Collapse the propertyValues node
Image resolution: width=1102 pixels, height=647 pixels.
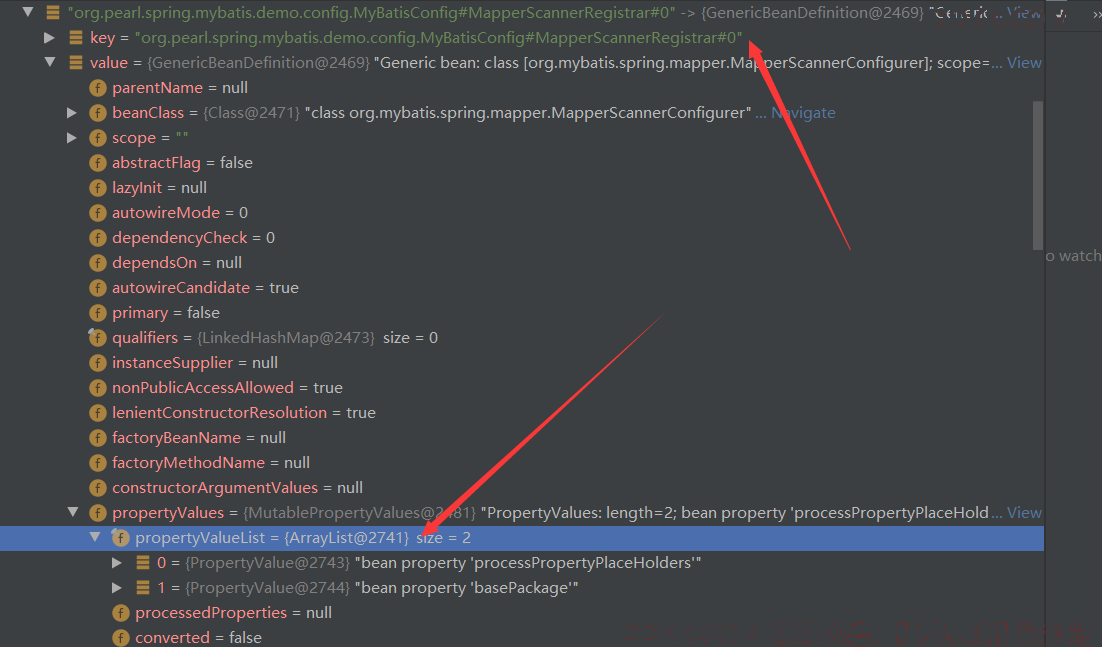click(73, 512)
